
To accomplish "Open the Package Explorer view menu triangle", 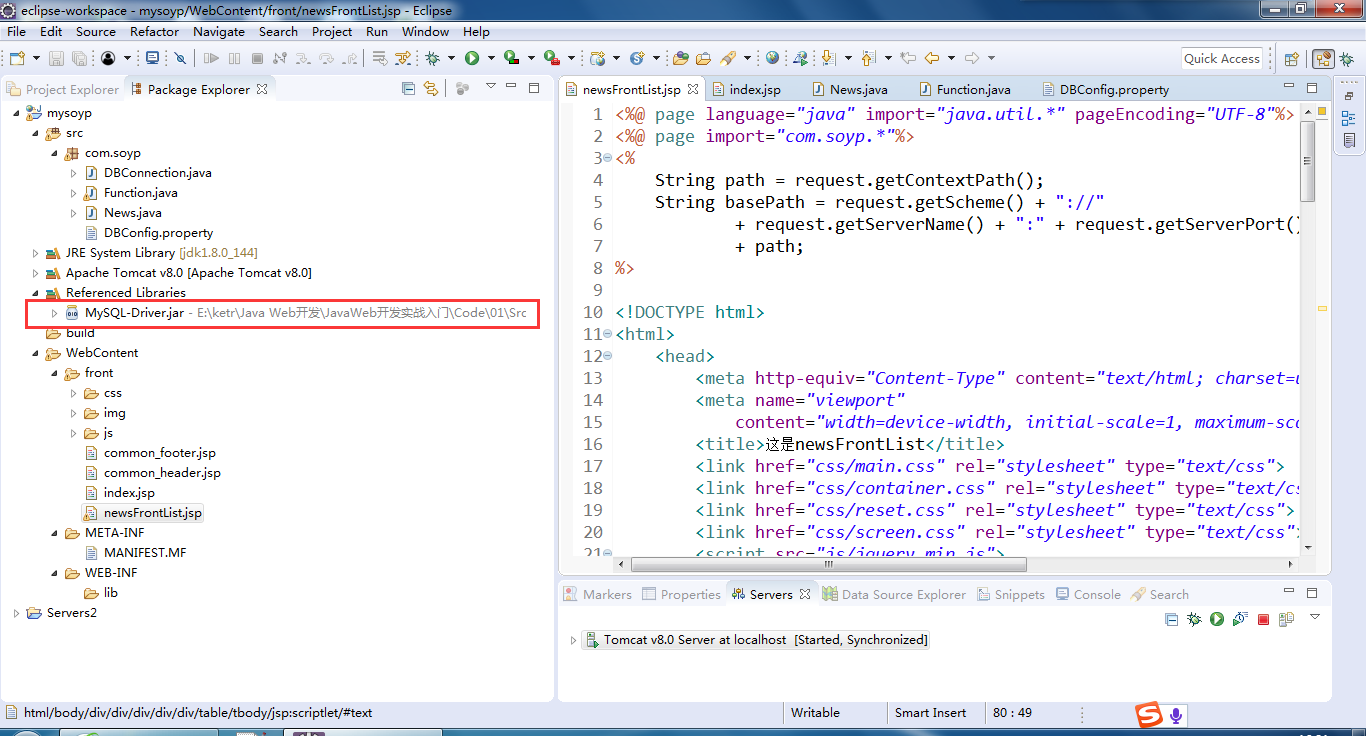I will click(x=490, y=87).
